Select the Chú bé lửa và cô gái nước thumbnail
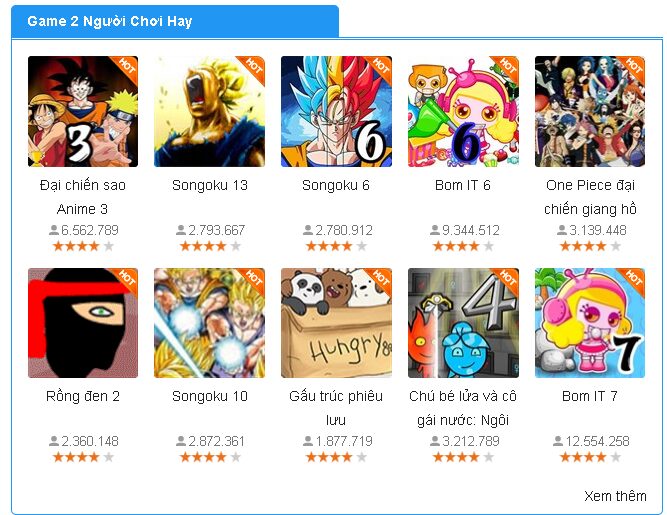This screenshot has width=667, height=515. (x=463, y=323)
